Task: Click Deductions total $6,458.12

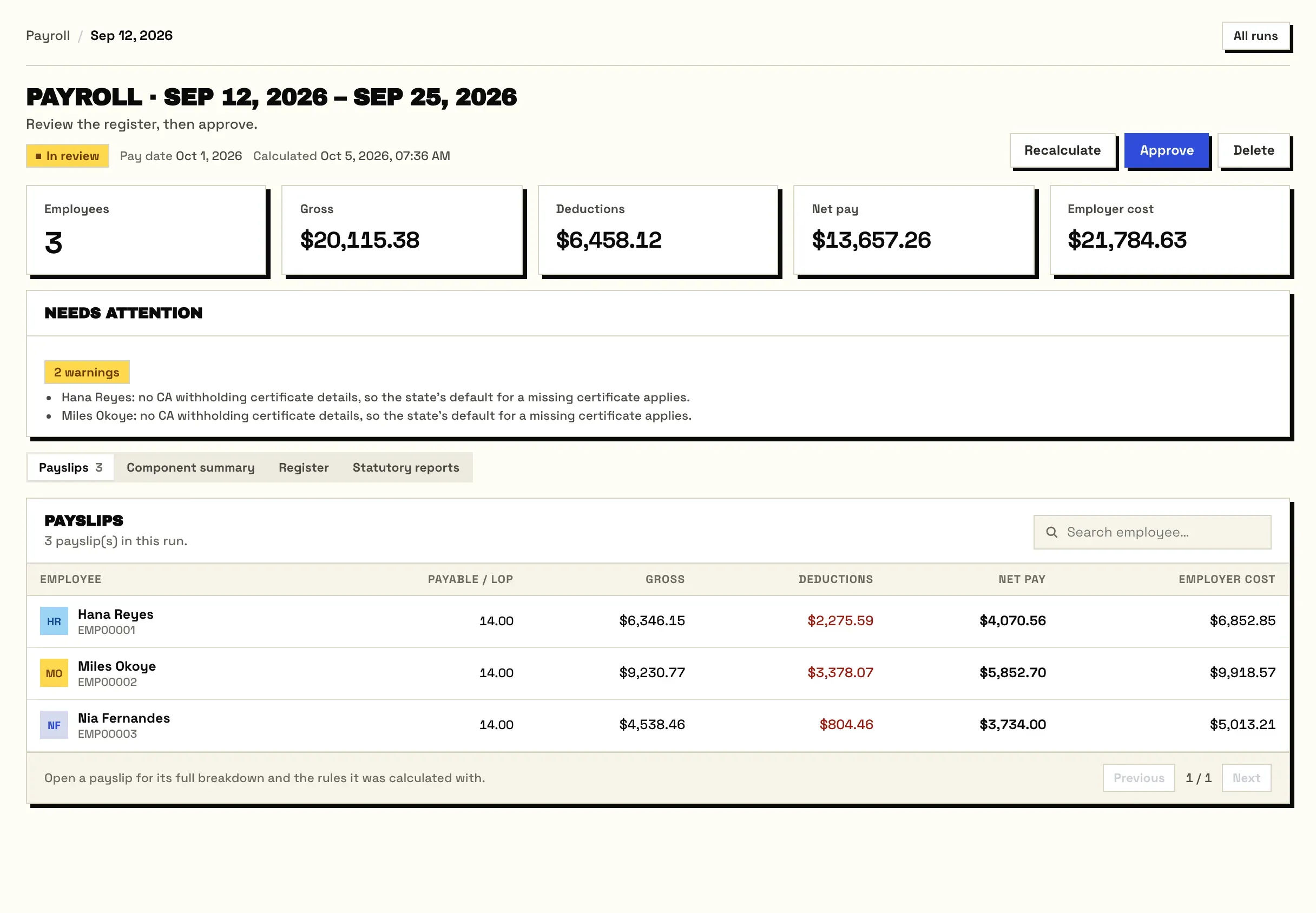Action: 609,240
